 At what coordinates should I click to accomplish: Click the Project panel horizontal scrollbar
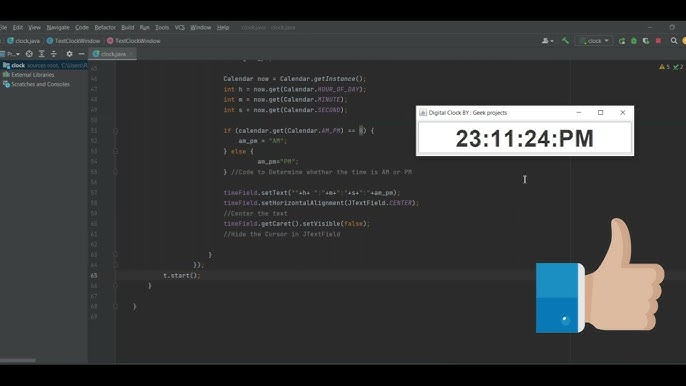click(x=18, y=361)
